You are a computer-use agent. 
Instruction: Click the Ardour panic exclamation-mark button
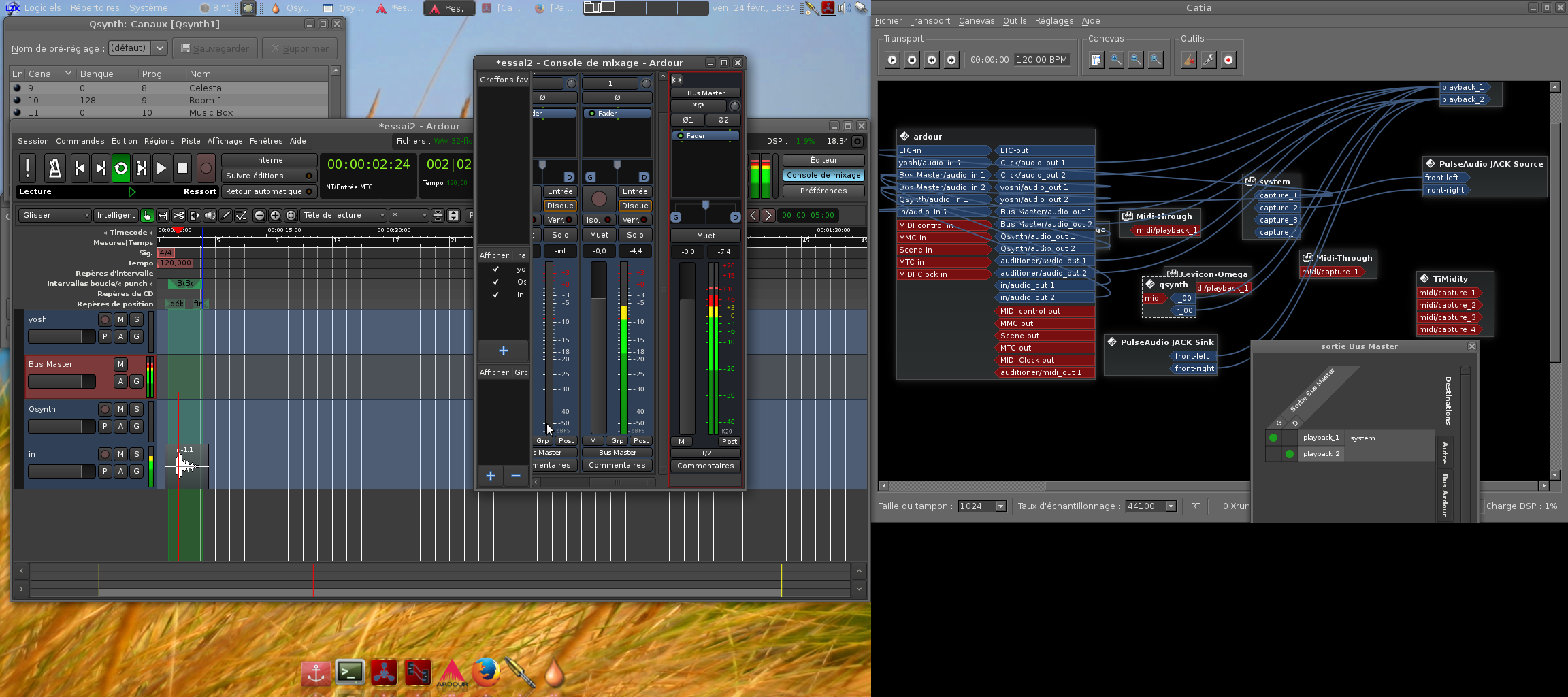pos(27,168)
